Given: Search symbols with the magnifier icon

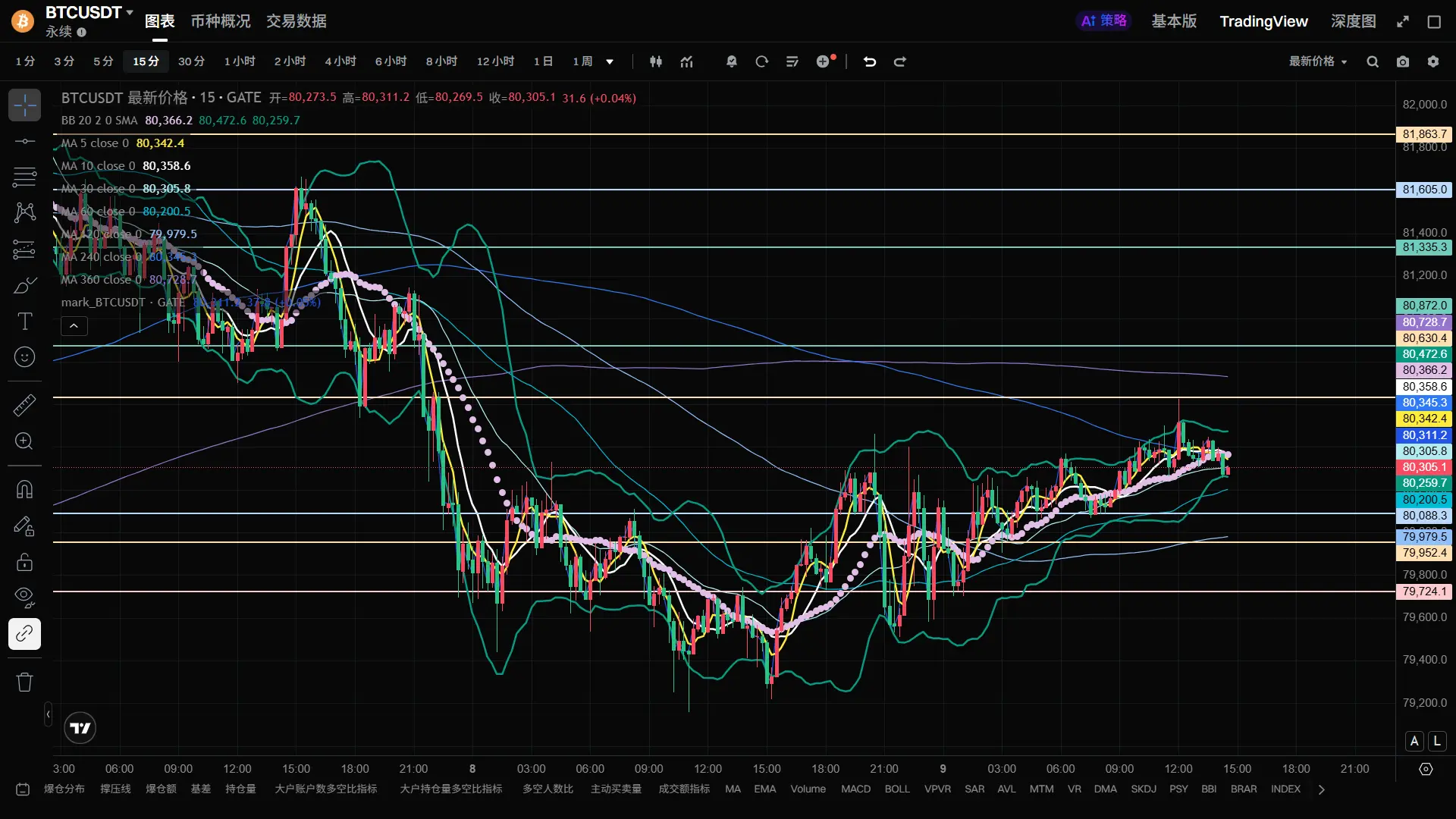Looking at the screenshot, I should click(1373, 61).
